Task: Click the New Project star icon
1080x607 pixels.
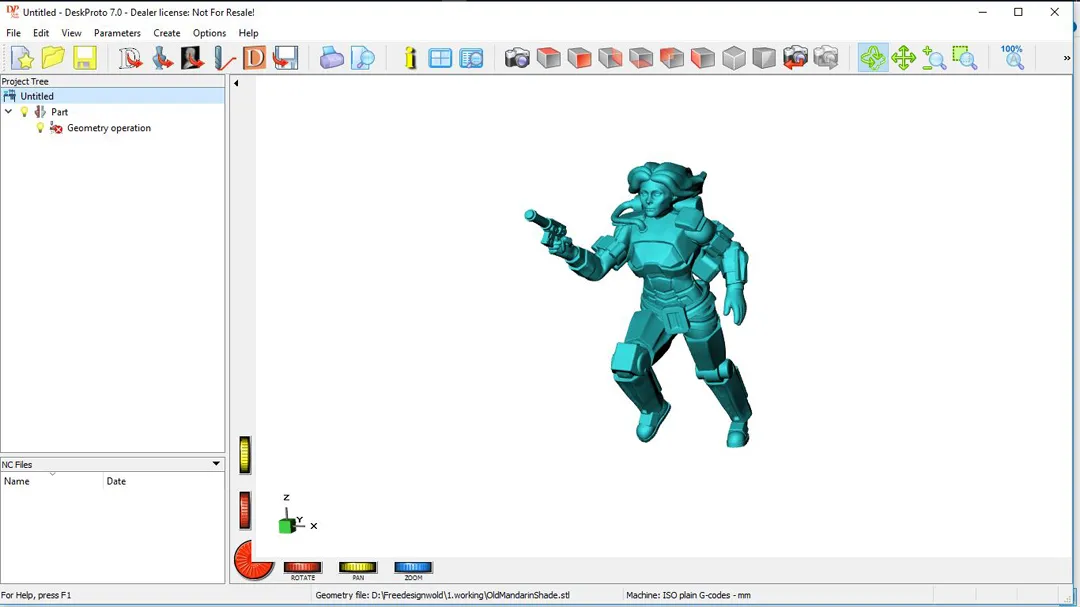Action: (22, 58)
